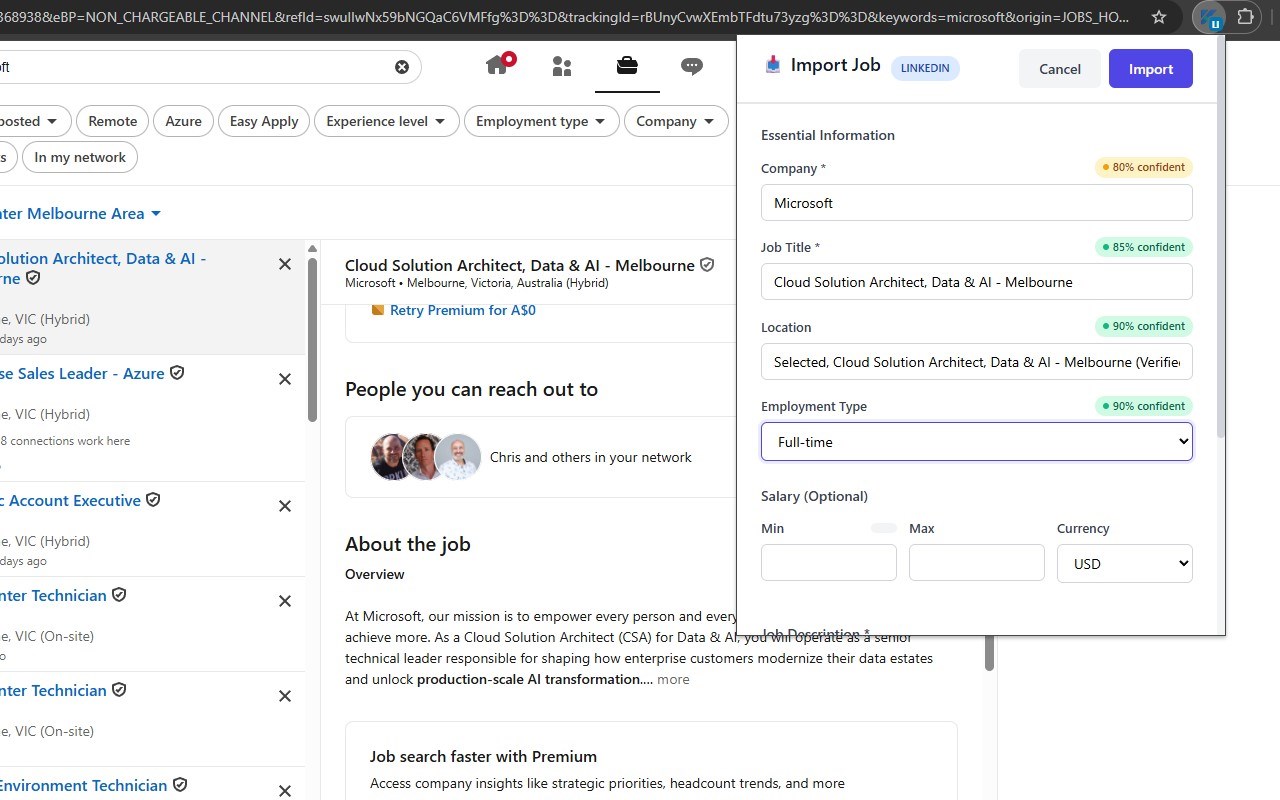Click the job detail title heading

point(520,265)
